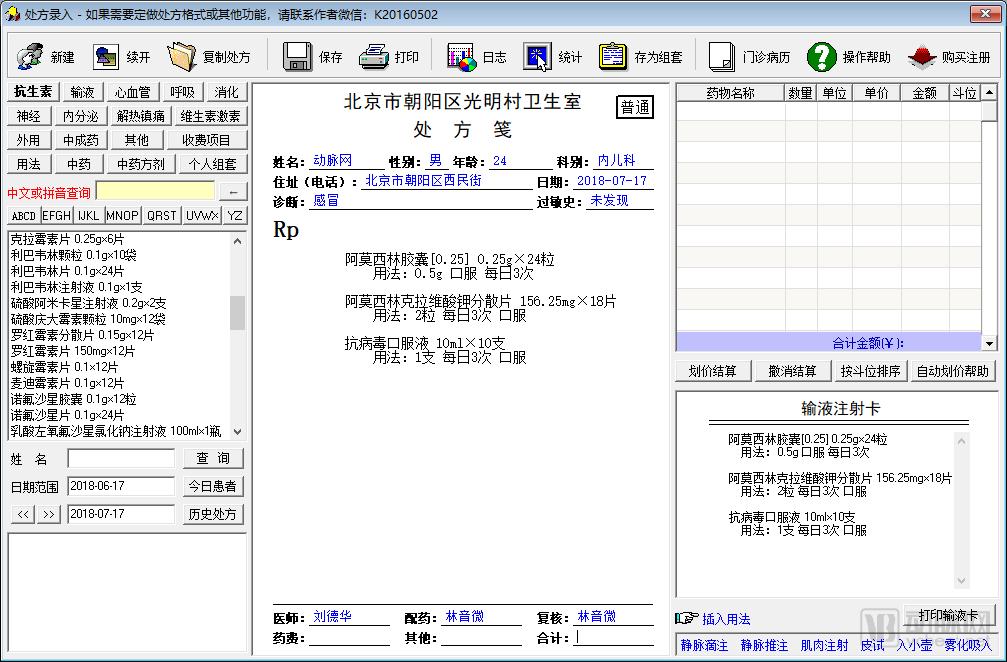Viewport: 1007px width, 662px height.
Task: Select the 抗生素 category tab
Action: click(x=33, y=92)
